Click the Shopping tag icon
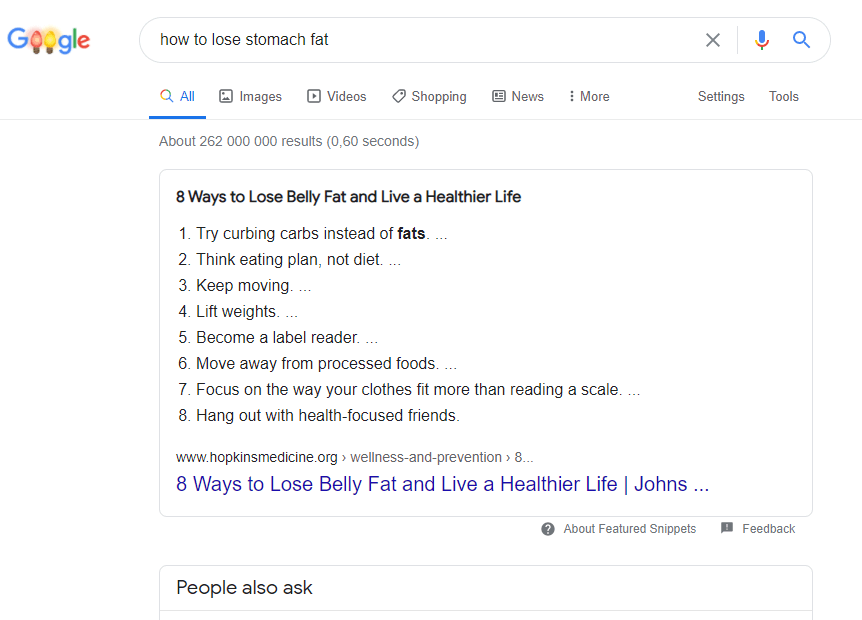The image size is (862, 620). [399, 96]
